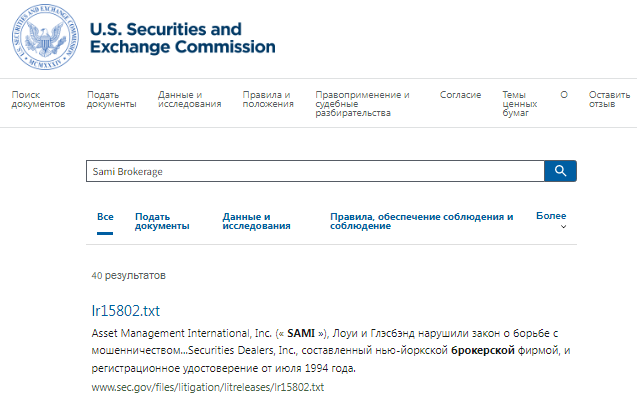Open the "Поиск документов" menu
The height and width of the screenshot is (400, 637).
(38, 99)
